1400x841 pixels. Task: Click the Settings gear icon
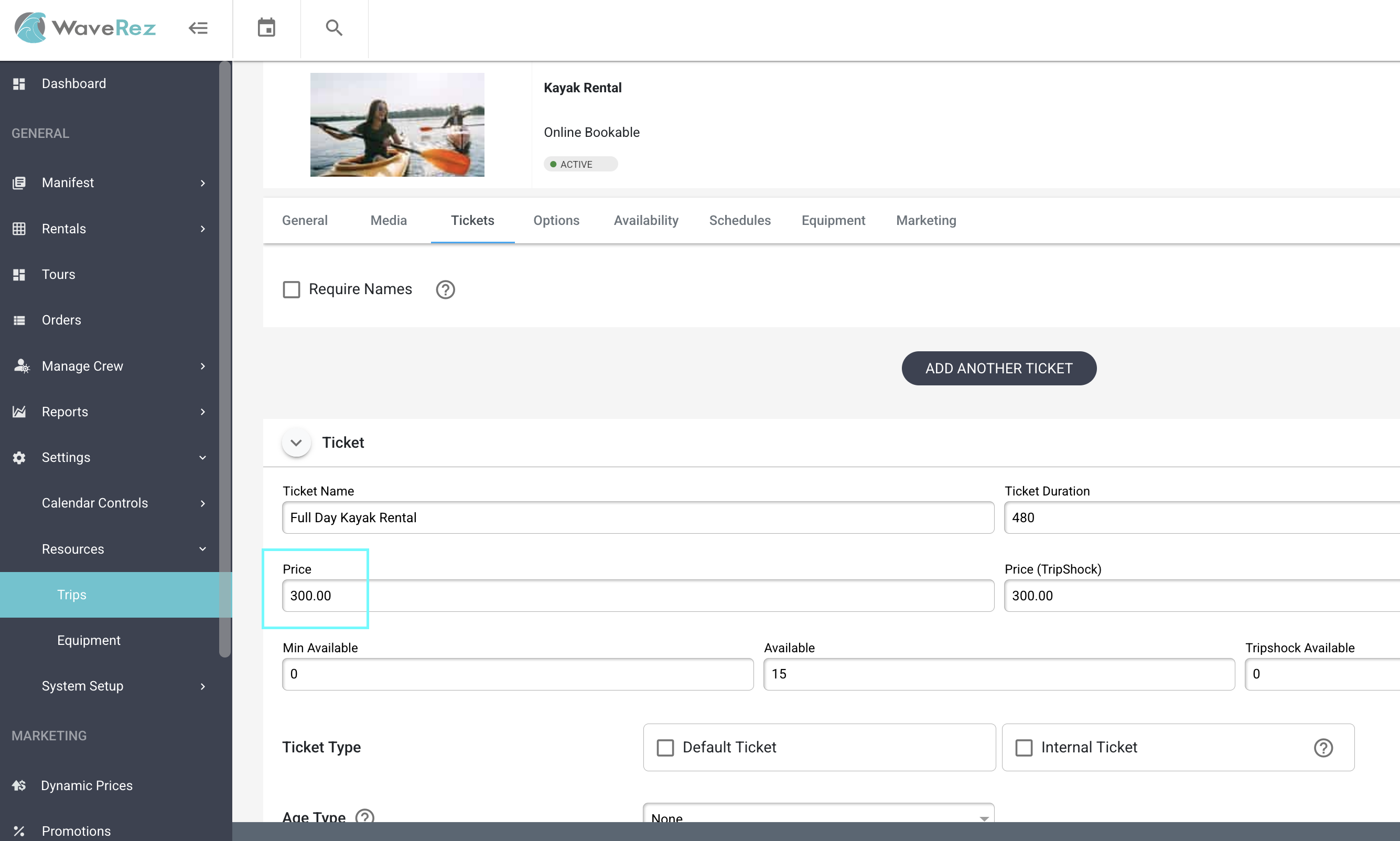[x=19, y=457]
